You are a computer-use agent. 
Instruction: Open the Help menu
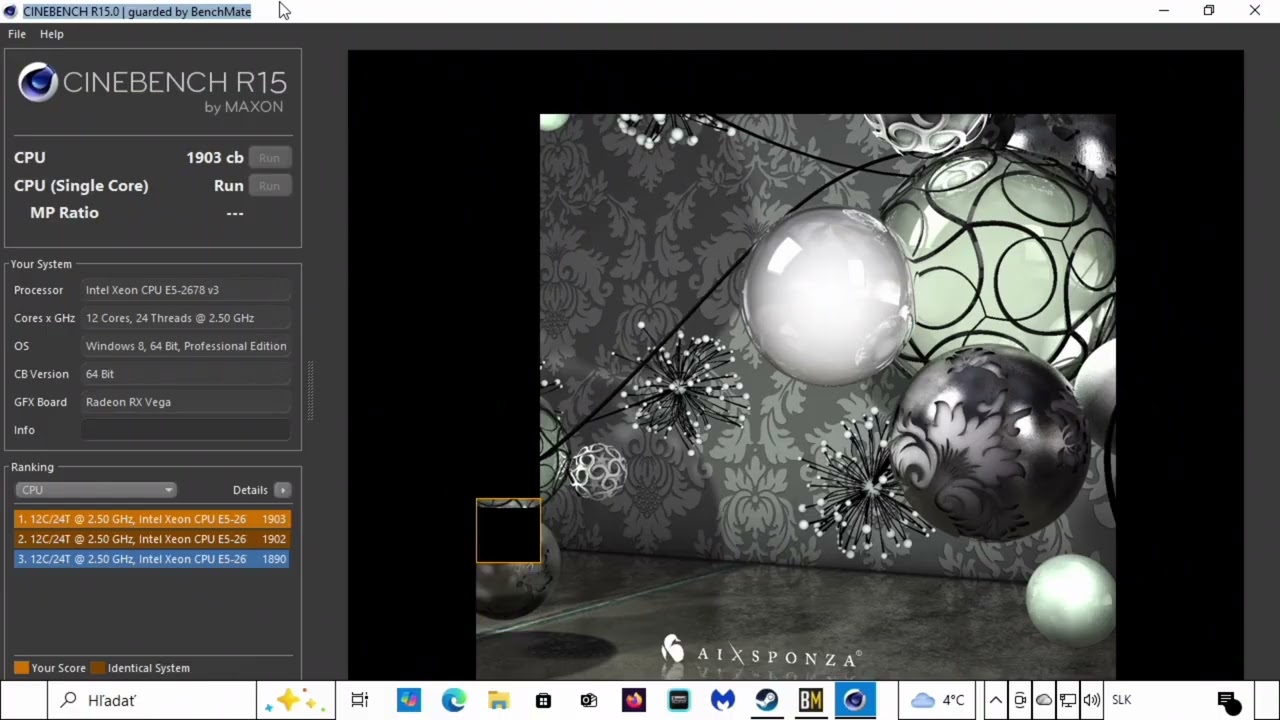(x=52, y=34)
